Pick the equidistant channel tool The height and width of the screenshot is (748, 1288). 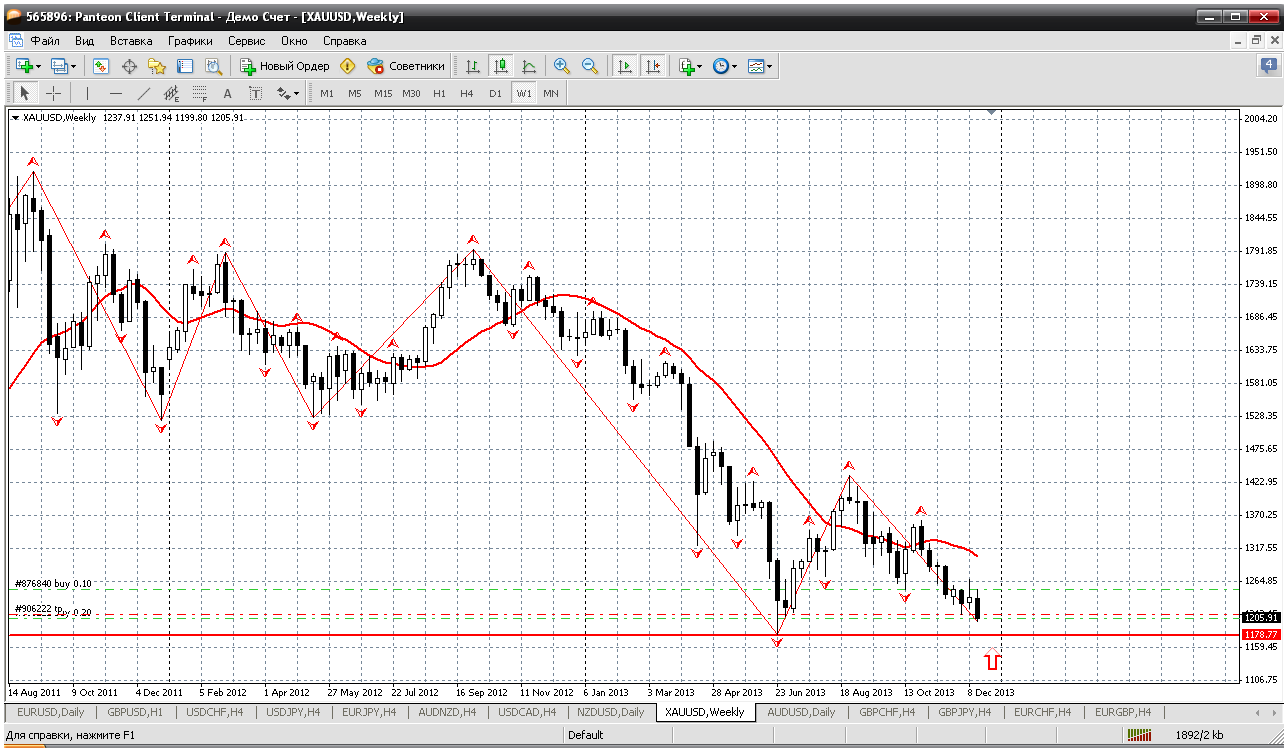[172, 93]
